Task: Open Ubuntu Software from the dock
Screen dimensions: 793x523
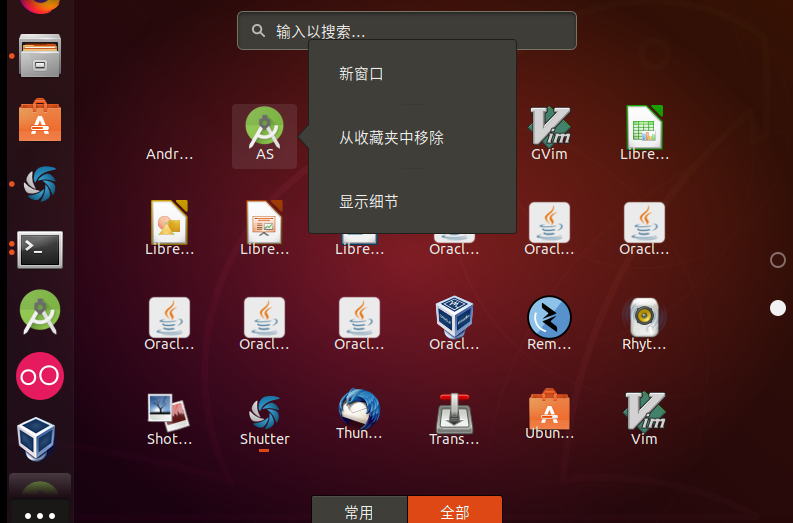Action: tap(40, 120)
